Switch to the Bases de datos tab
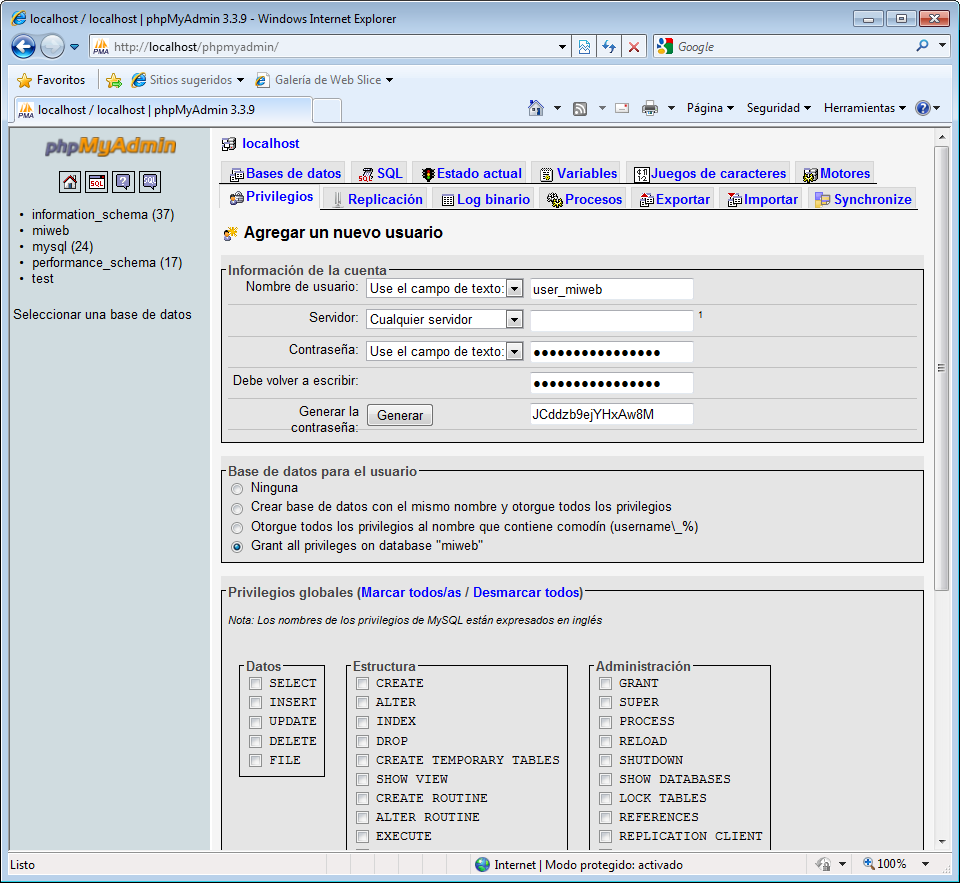The height and width of the screenshot is (883, 960). 285,173
